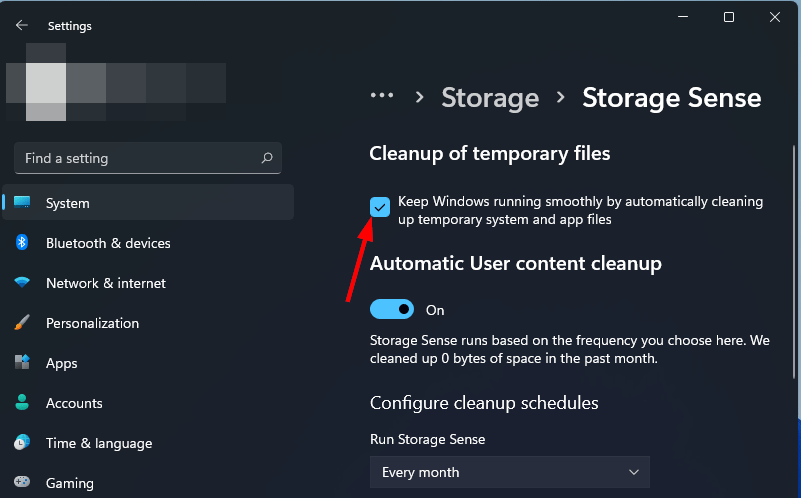Screen dimensions: 801x498
Task: Turn off Automatic User content cleanup toggle
Action: [x=392, y=309]
